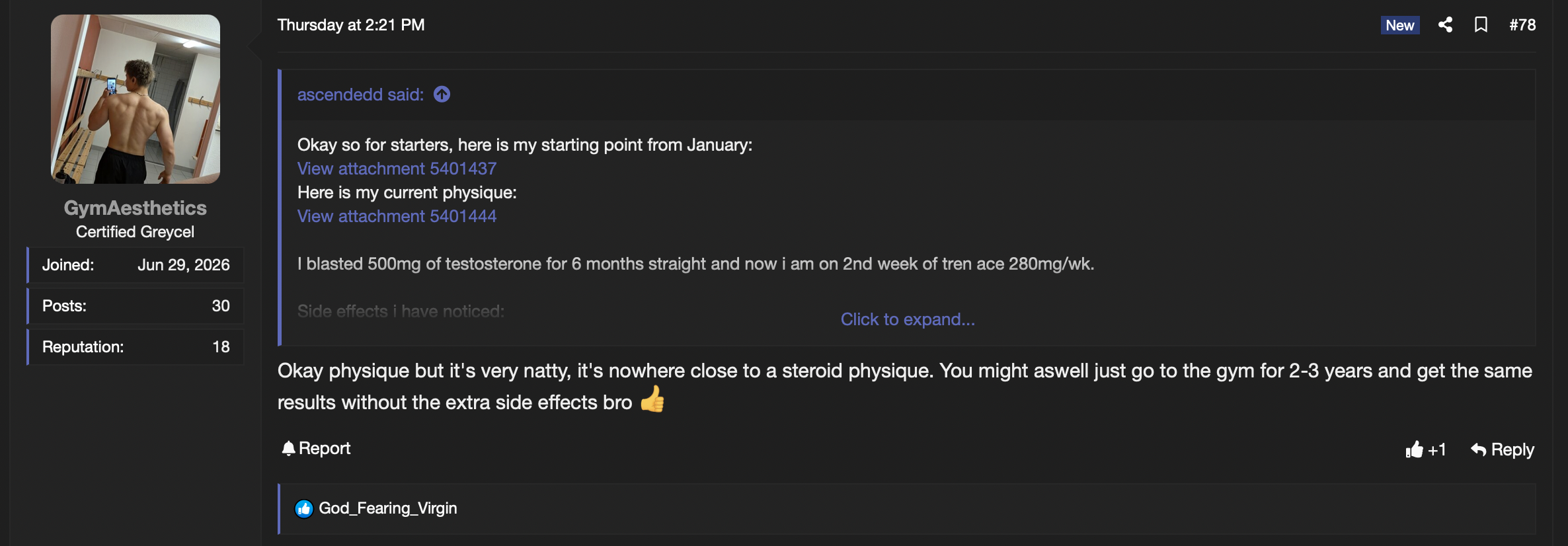This screenshot has height=546, width=1568.
Task: Open View attachment 5401437
Action: pyautogui.click(x=397, y=169)
